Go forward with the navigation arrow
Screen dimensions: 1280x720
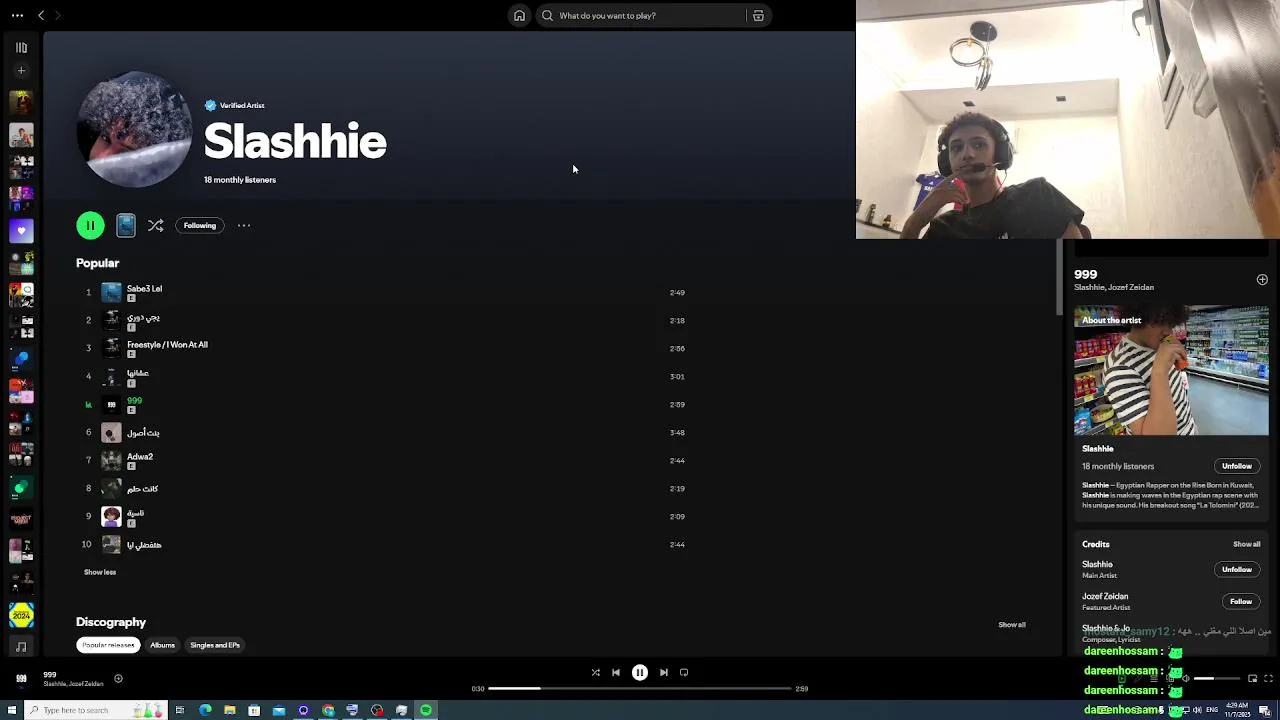(58, 15)
